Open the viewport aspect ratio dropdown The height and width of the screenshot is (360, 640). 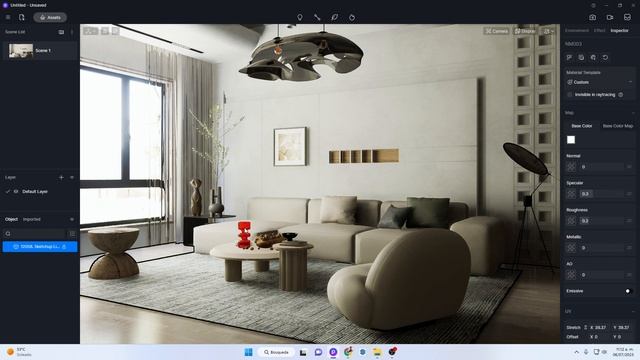click(x=91, y=31)
